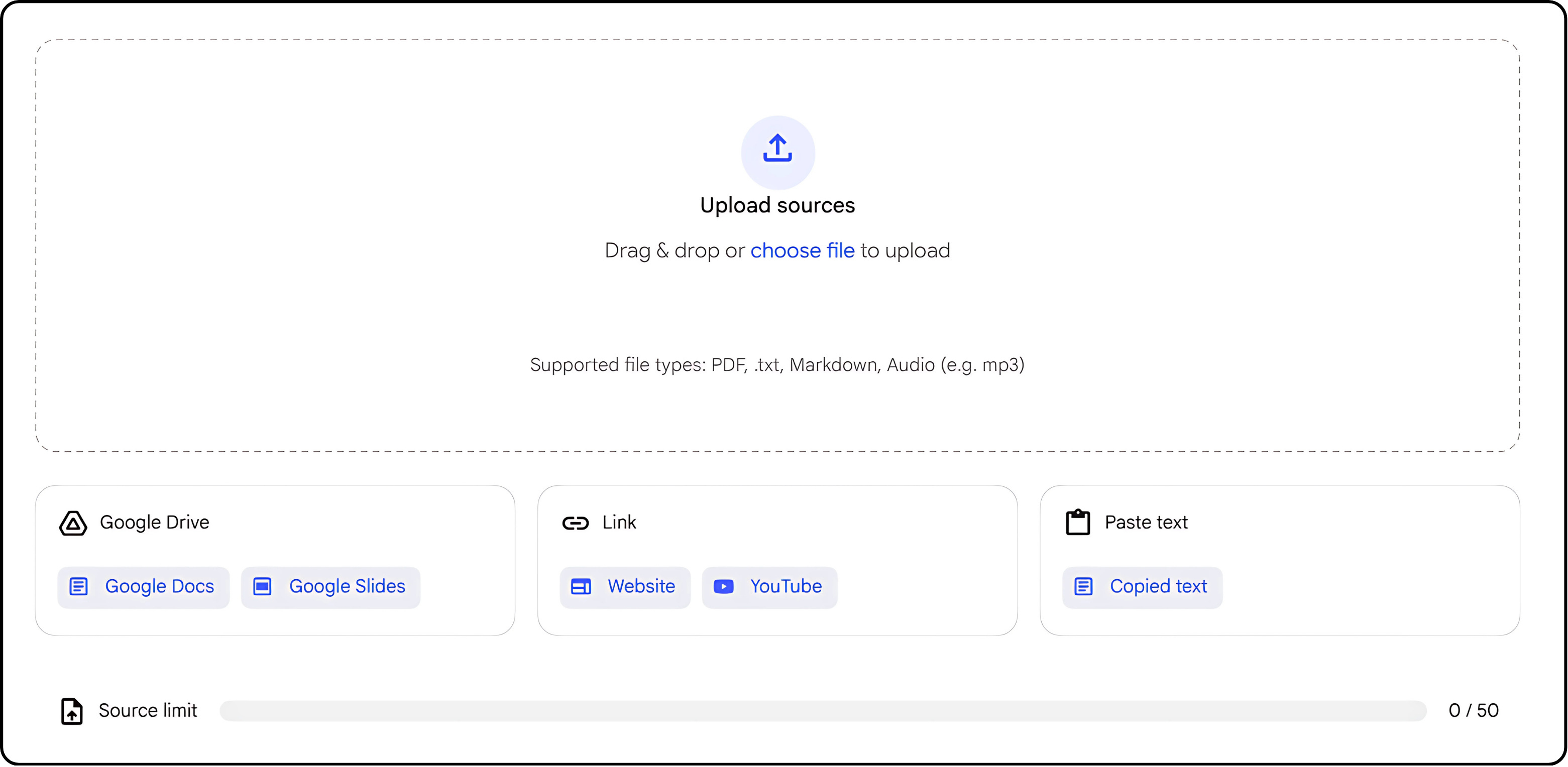
Task: Click the YouTube play icon
Action: (723, 587)
